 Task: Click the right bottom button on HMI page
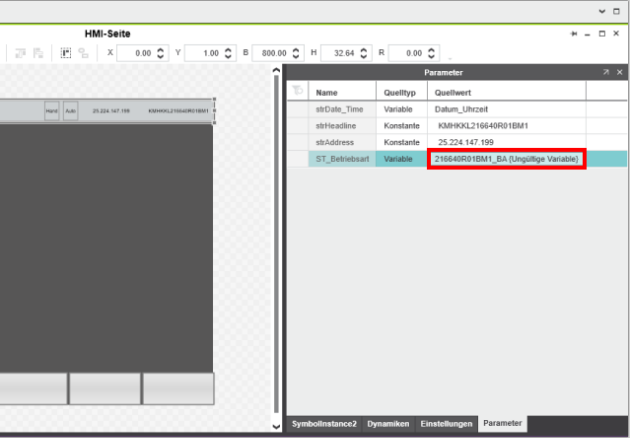tap(178, 389)
